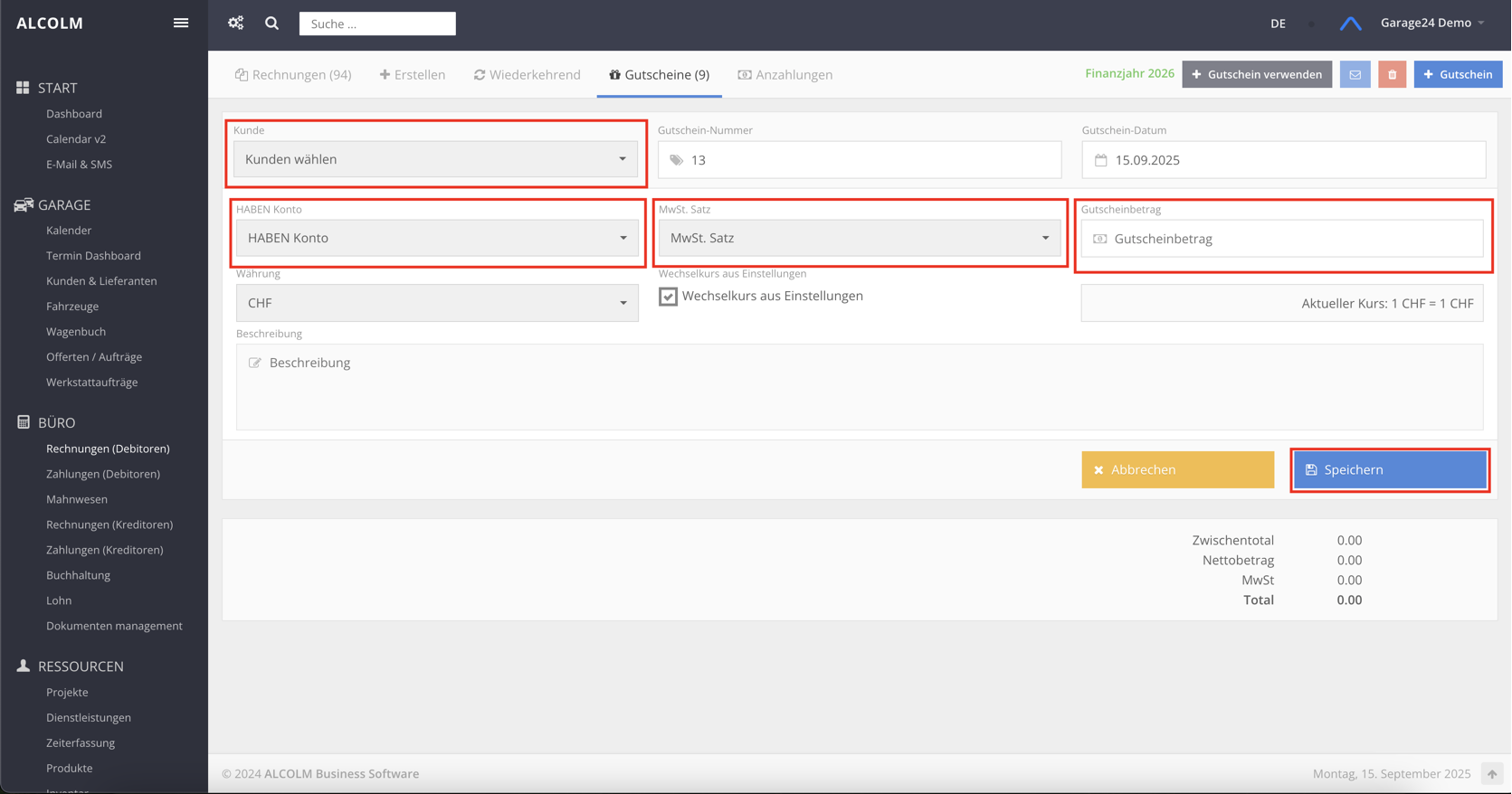Open the CHF currency dropdown

pyautogui.click(x=437, y=303)
